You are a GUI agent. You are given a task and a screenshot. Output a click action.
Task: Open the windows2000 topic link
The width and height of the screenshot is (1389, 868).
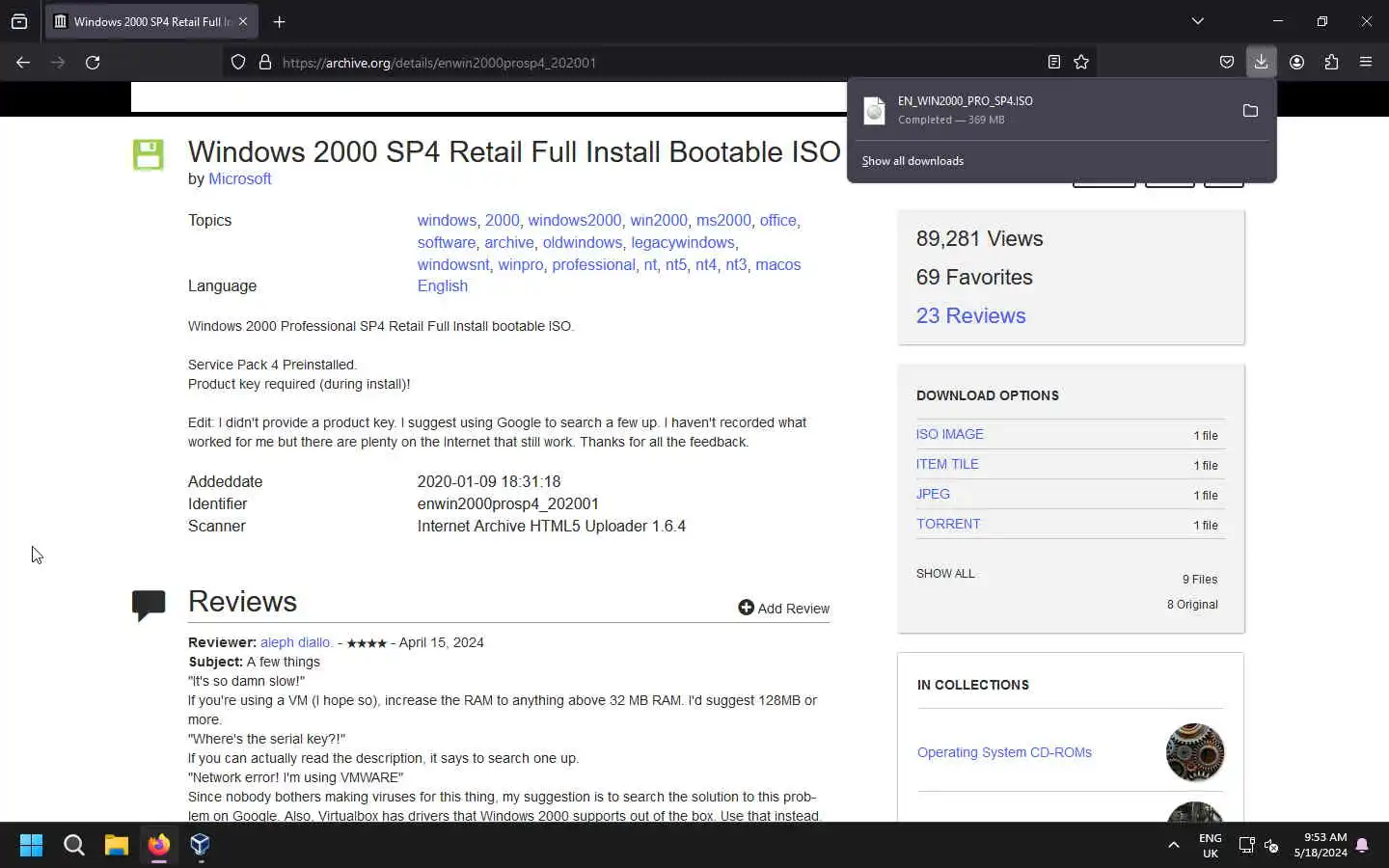point(574,221)
